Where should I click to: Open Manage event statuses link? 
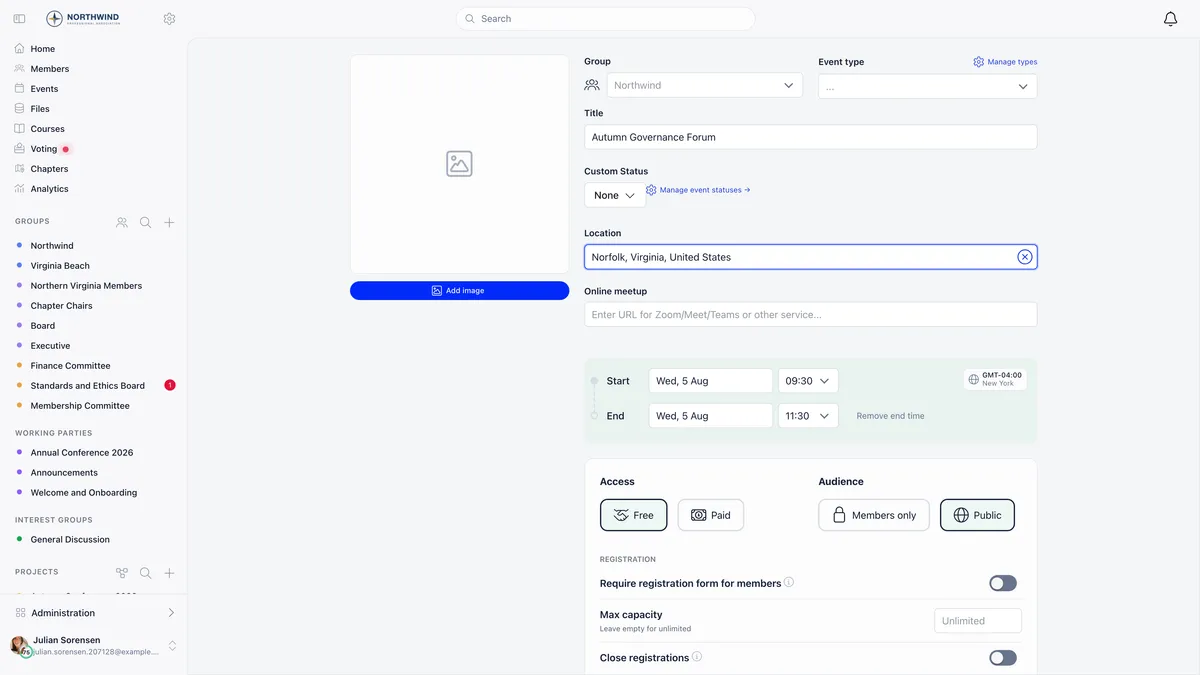pos(698,190)
